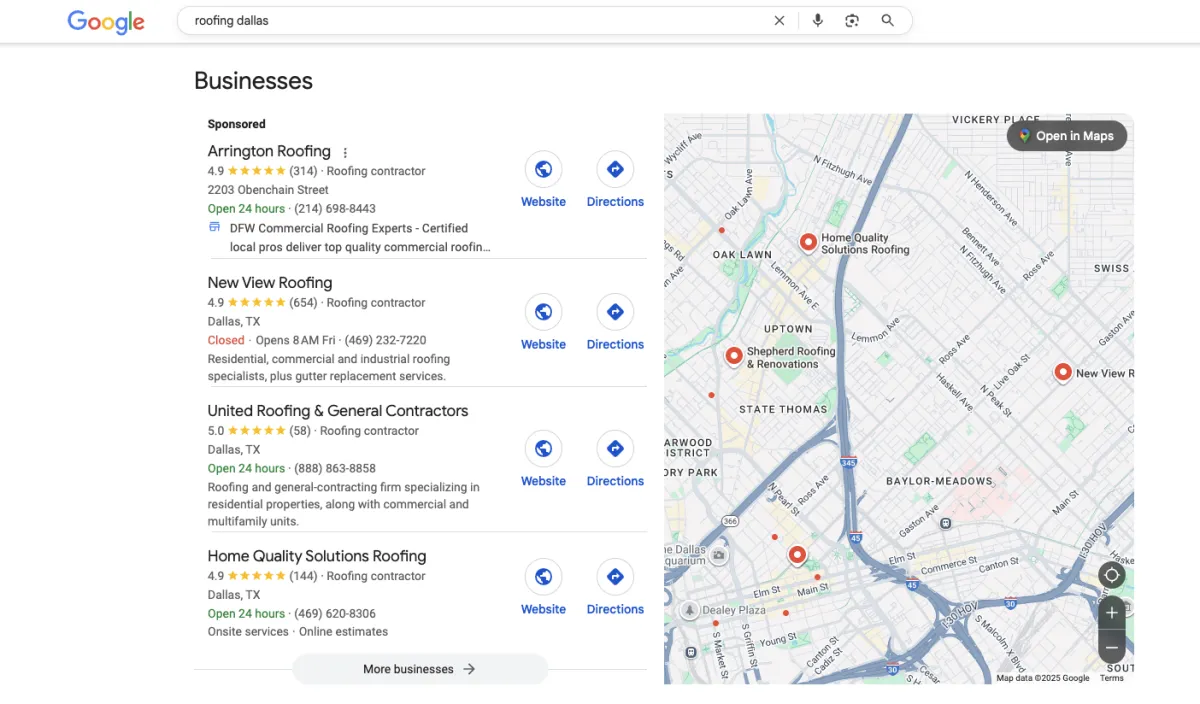Clear the search box with X icon
1200x704 pixels.
779,20
